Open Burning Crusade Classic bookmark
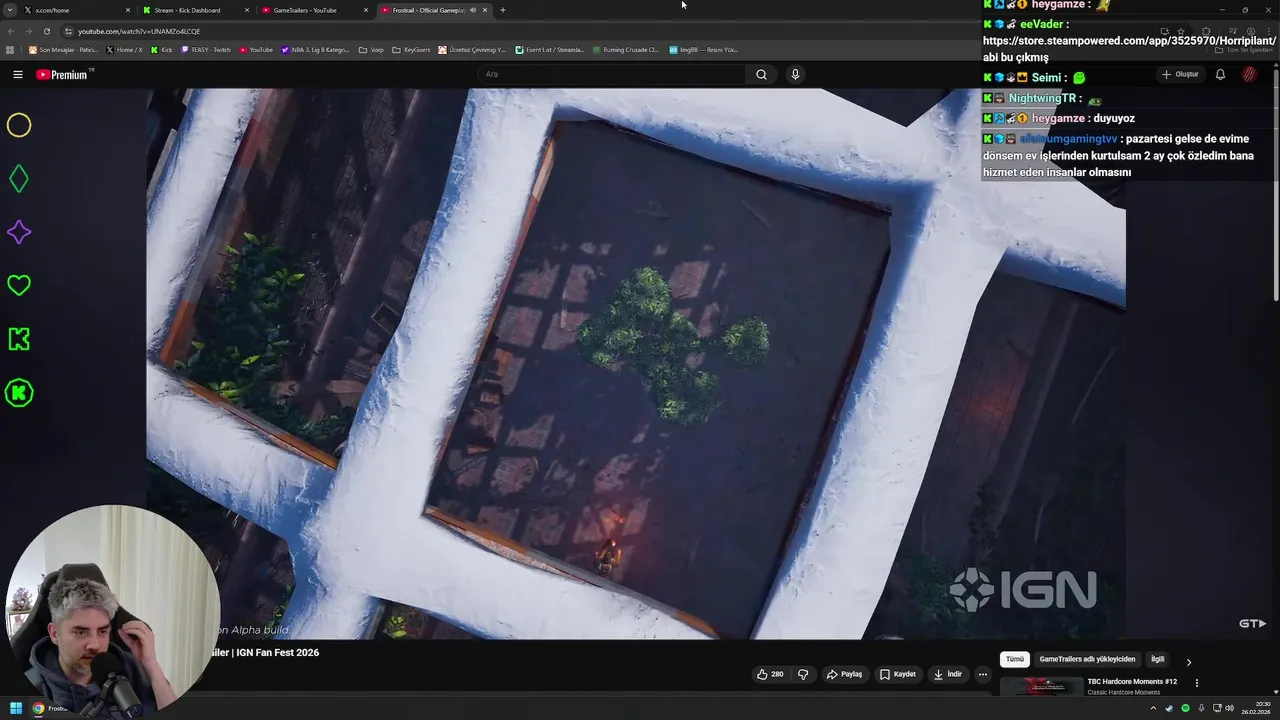Image resolution: width=1280 pixels, height=720 pixels. 625,49
